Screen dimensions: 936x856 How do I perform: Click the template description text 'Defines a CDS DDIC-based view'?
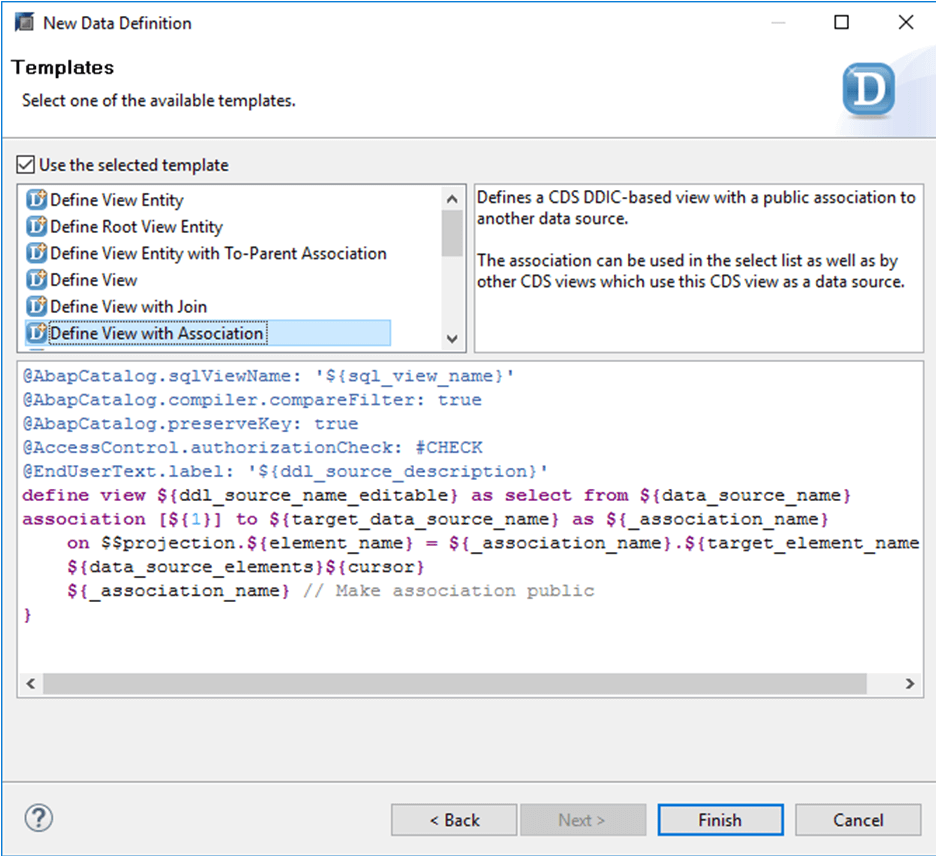[695, 208]
